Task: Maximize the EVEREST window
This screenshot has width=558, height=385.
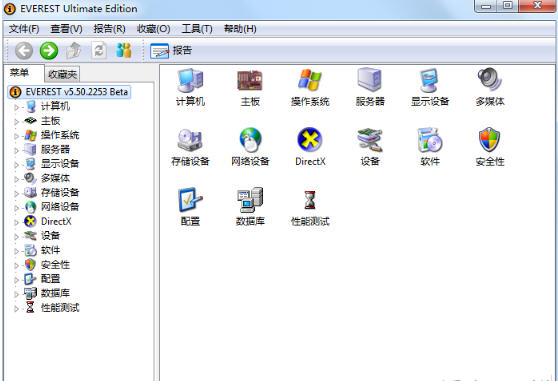Action: pyautogui.click(x=508, y=6)
